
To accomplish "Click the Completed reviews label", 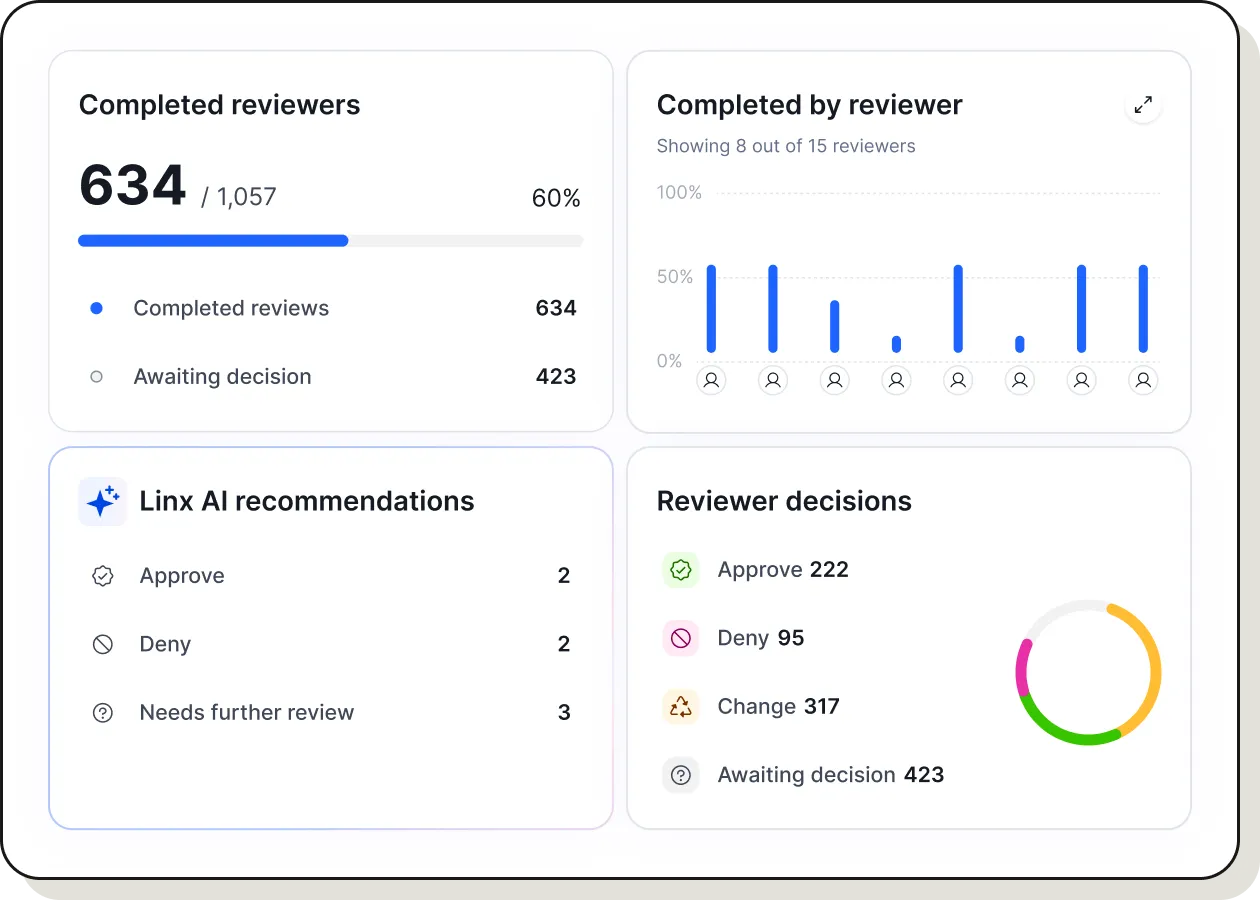I will point(231,308).
